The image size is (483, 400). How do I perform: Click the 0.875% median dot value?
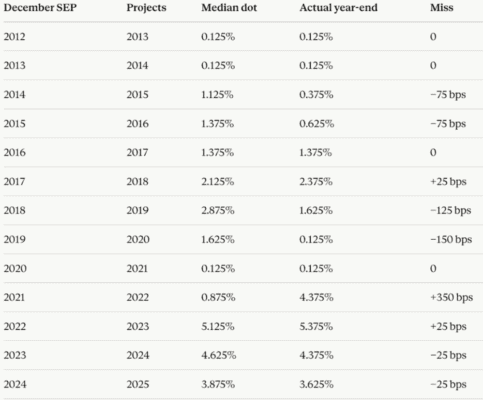click(218, 297)
